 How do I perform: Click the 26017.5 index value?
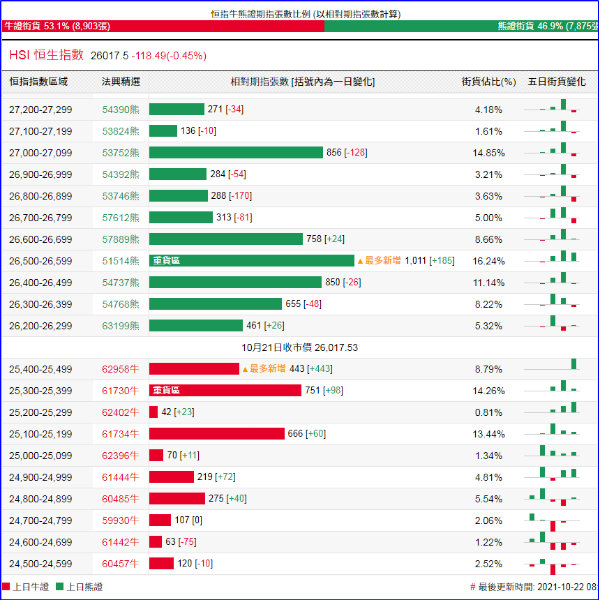pyautogui.click(x=109, y=56)
